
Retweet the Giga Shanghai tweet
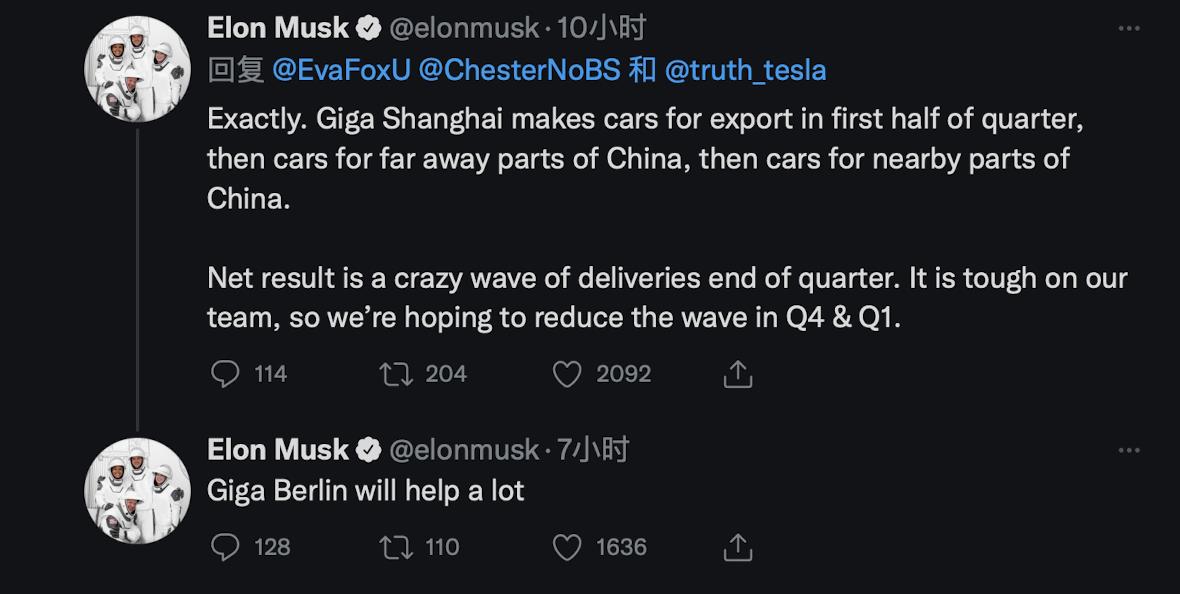[395, 374]
